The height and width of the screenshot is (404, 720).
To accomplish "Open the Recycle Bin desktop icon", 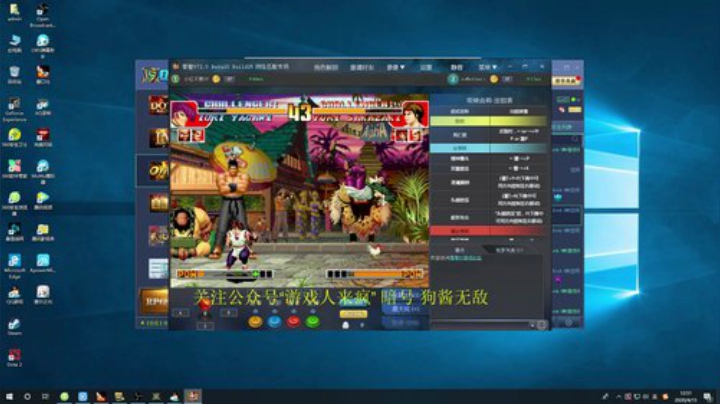I will [x=14, y=75].
